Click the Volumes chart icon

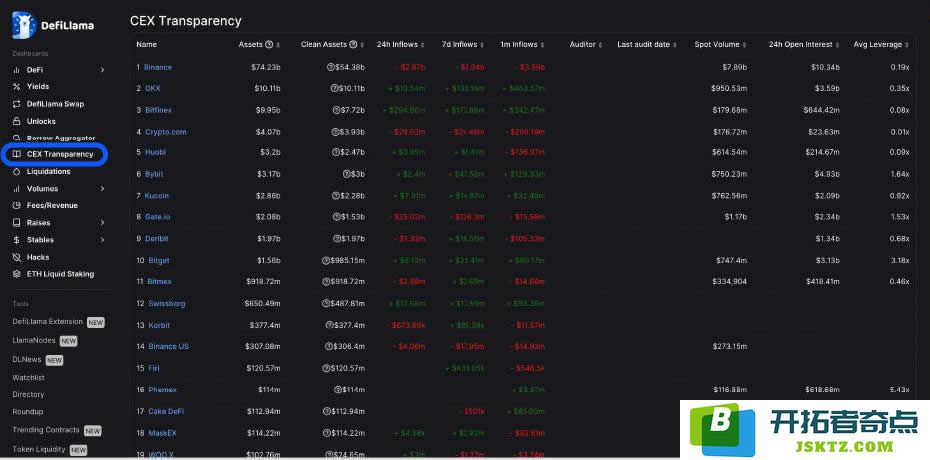click(17, 189)
